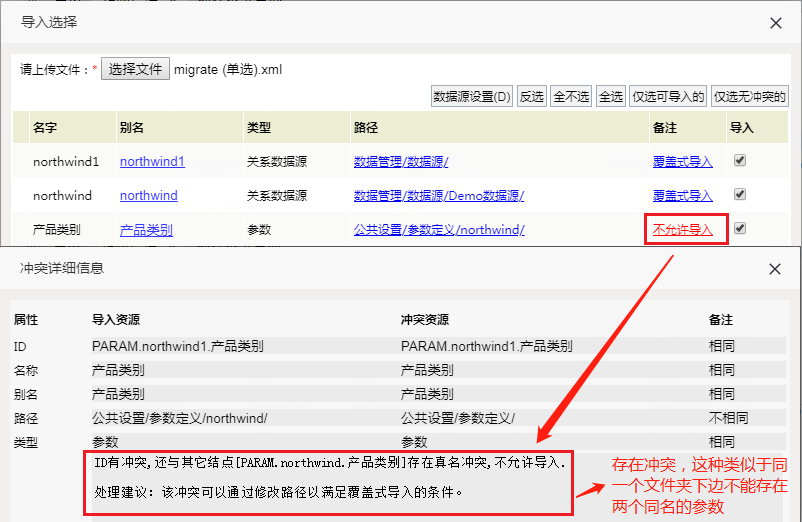Image resolution: width=802 pixels, height=522 pixels.
Task: Click conflict path 公共设置/参数定义/ value
Action: (458, 418)
